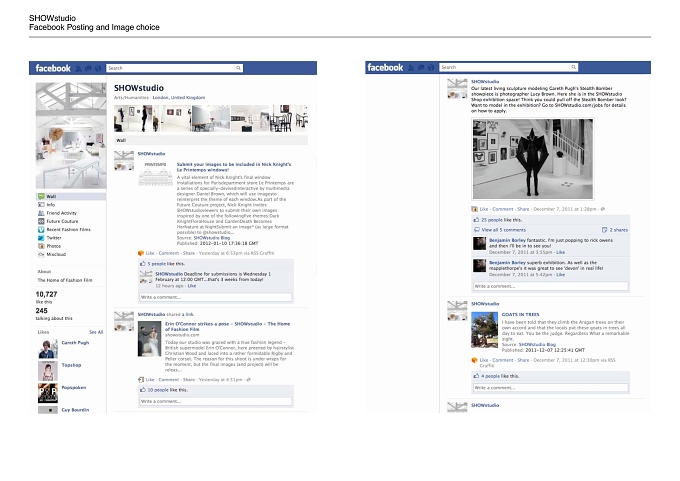Click the Vimeo icon beside Recent Fashion Films
The image size is (680, 481).
click(41, 229)
